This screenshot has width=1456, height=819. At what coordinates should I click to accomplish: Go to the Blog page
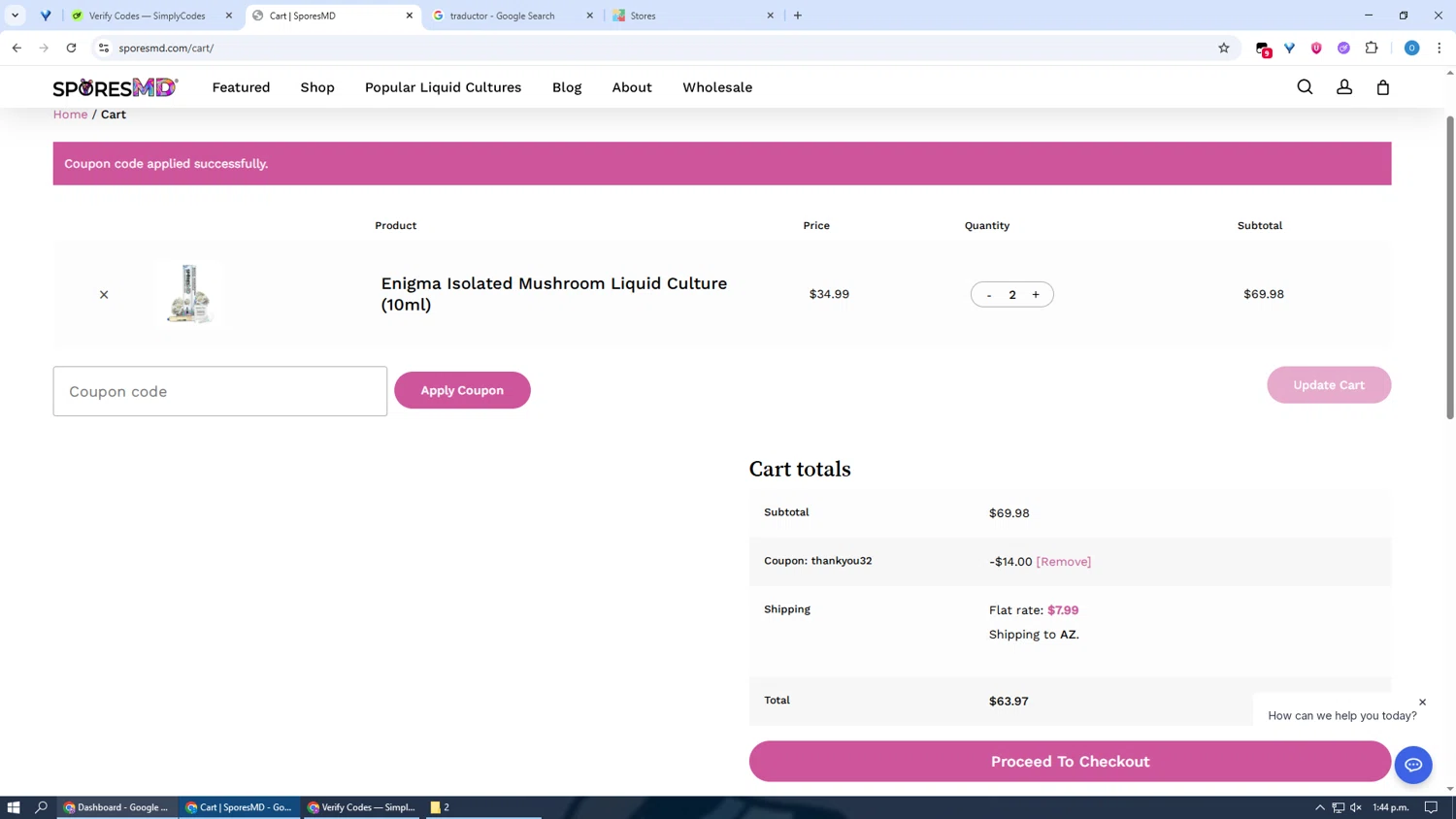click(x=567, y=87)
